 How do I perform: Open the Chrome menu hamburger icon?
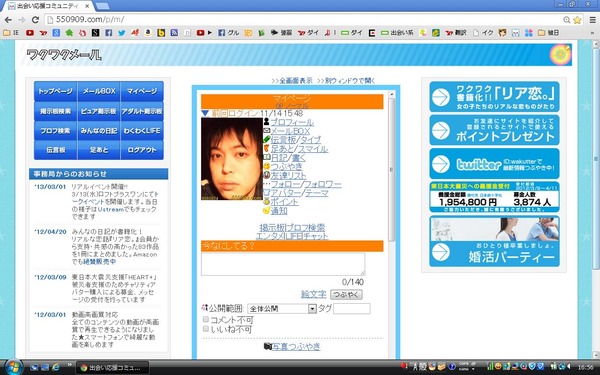tap(592, 20)
